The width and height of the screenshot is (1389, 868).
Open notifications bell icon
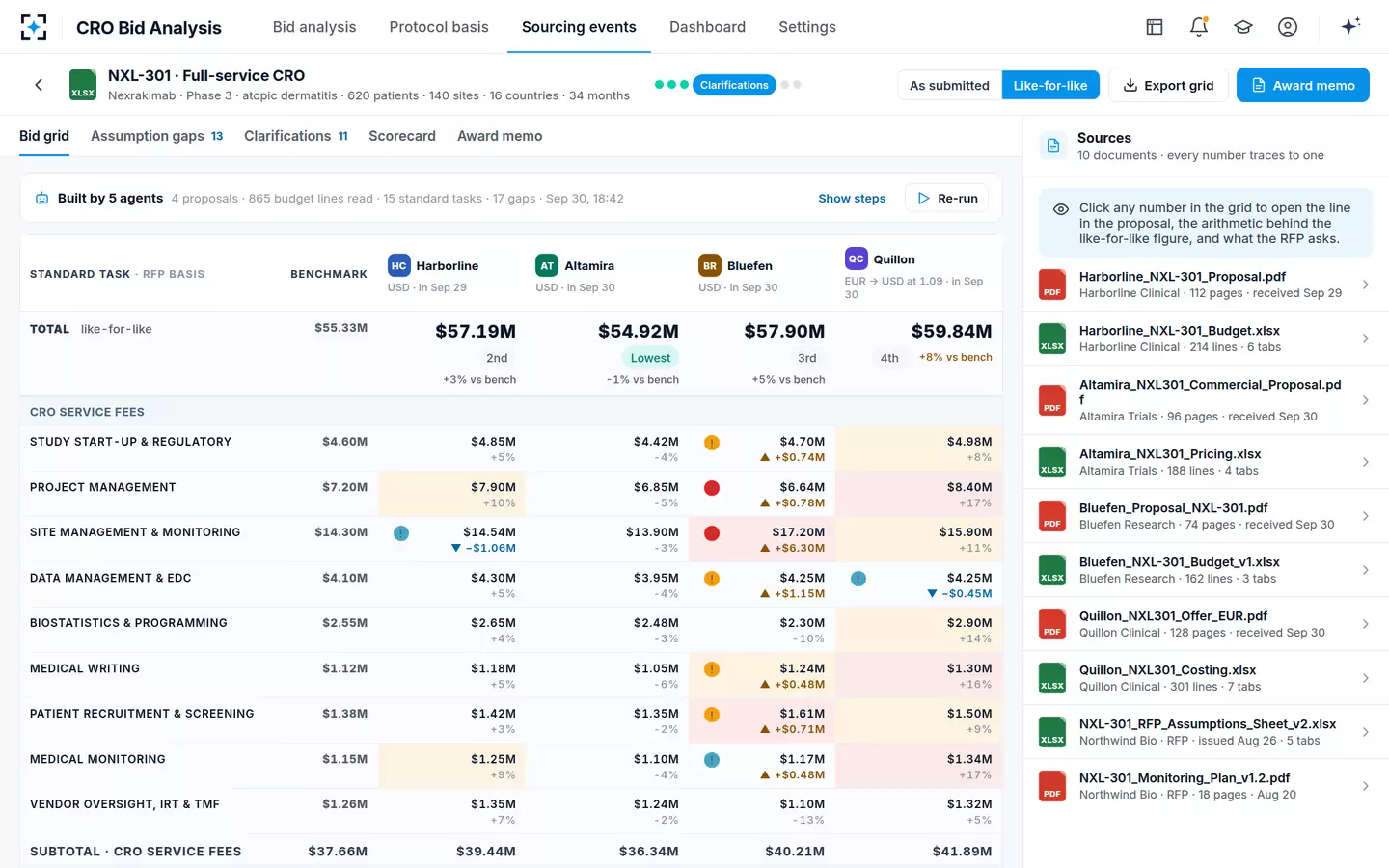[x=1199, y=27]
